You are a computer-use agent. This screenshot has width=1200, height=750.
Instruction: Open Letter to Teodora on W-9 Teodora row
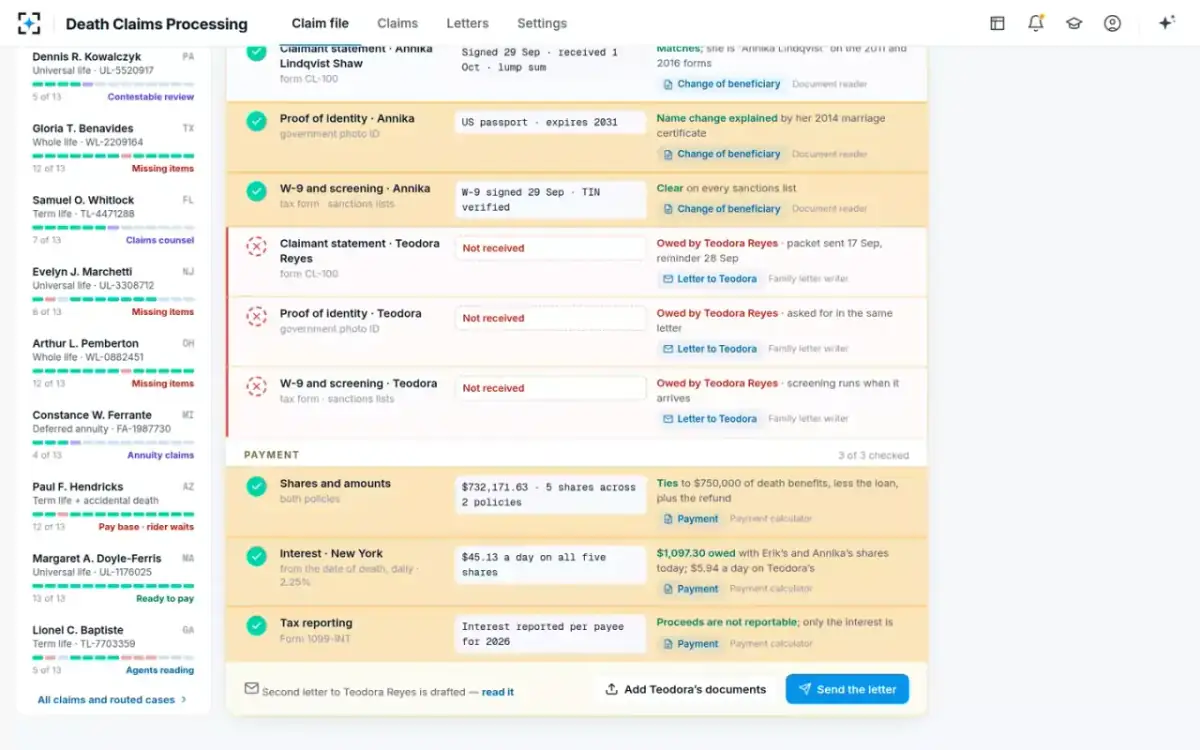tap(709, 419)
